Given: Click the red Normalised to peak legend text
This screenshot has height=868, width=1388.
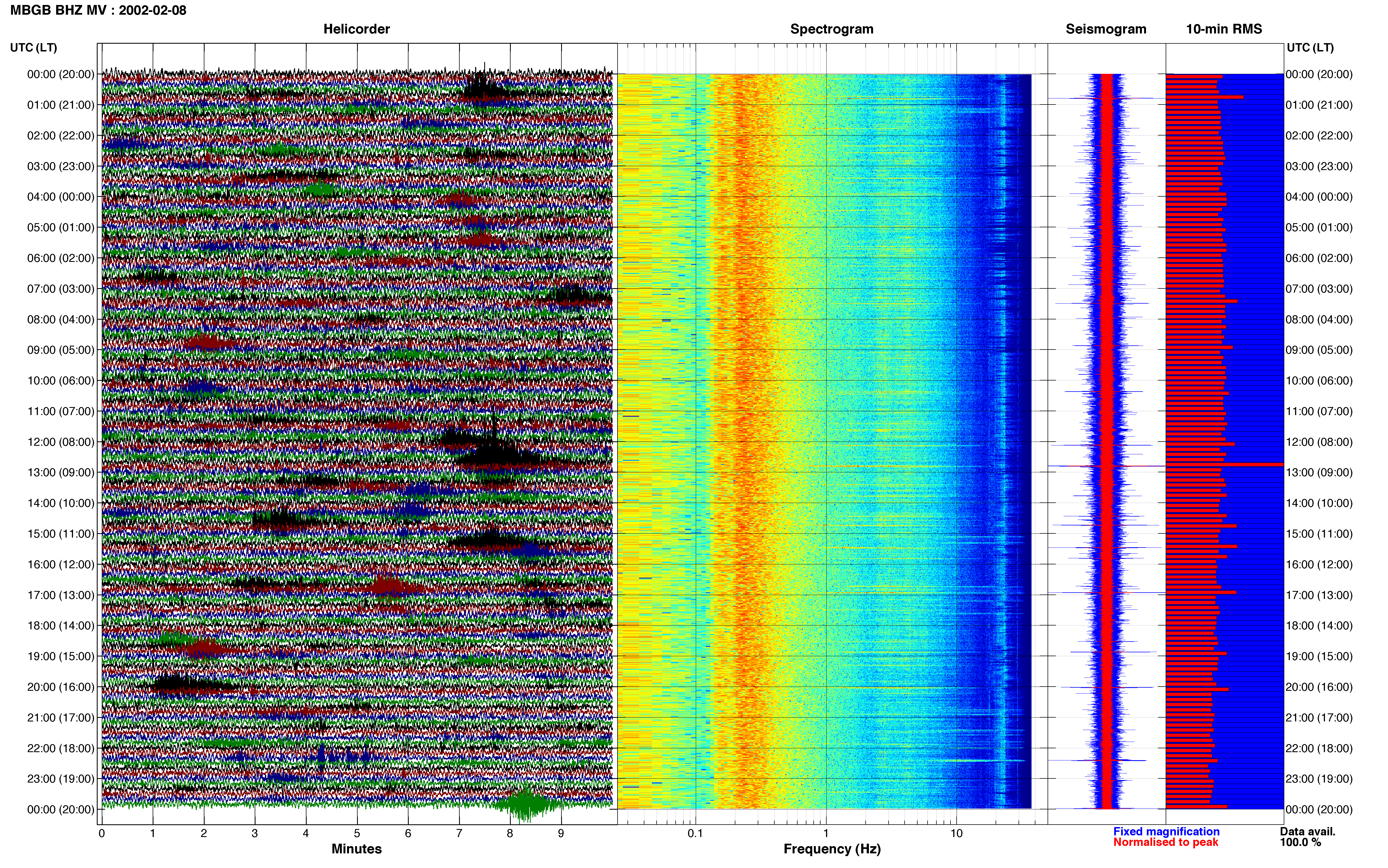Looking at the screenshot, I should point(1165,842).
